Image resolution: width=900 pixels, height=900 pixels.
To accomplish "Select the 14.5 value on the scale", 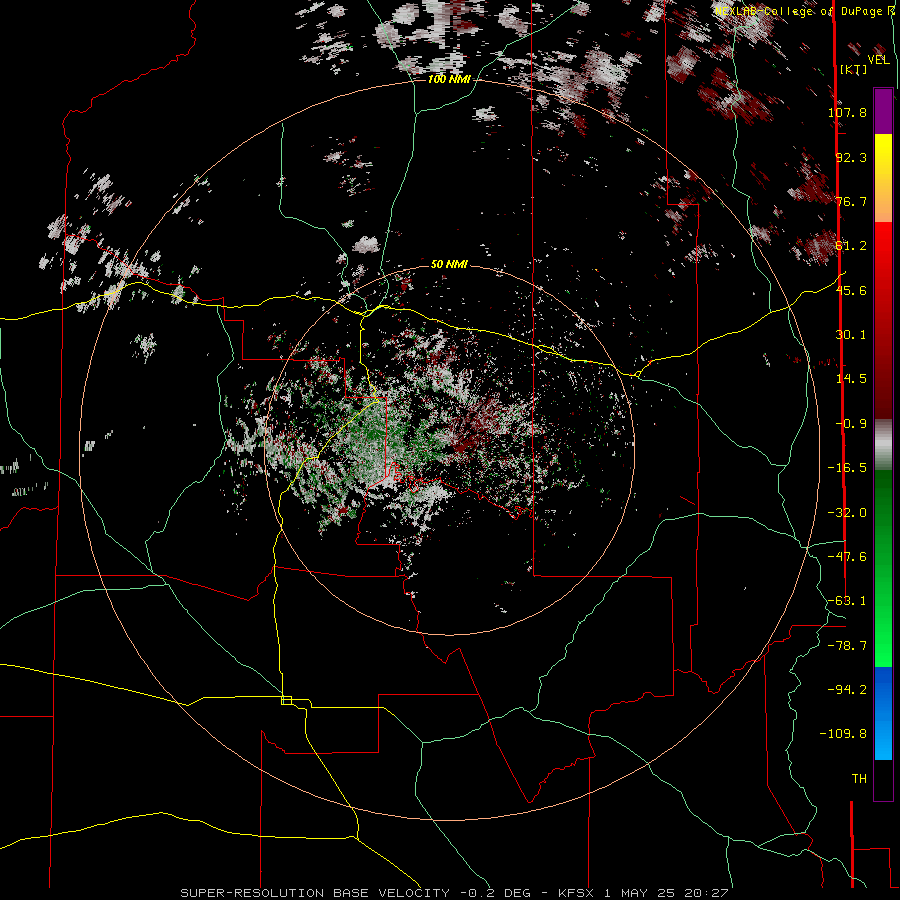I will [851, 379].
